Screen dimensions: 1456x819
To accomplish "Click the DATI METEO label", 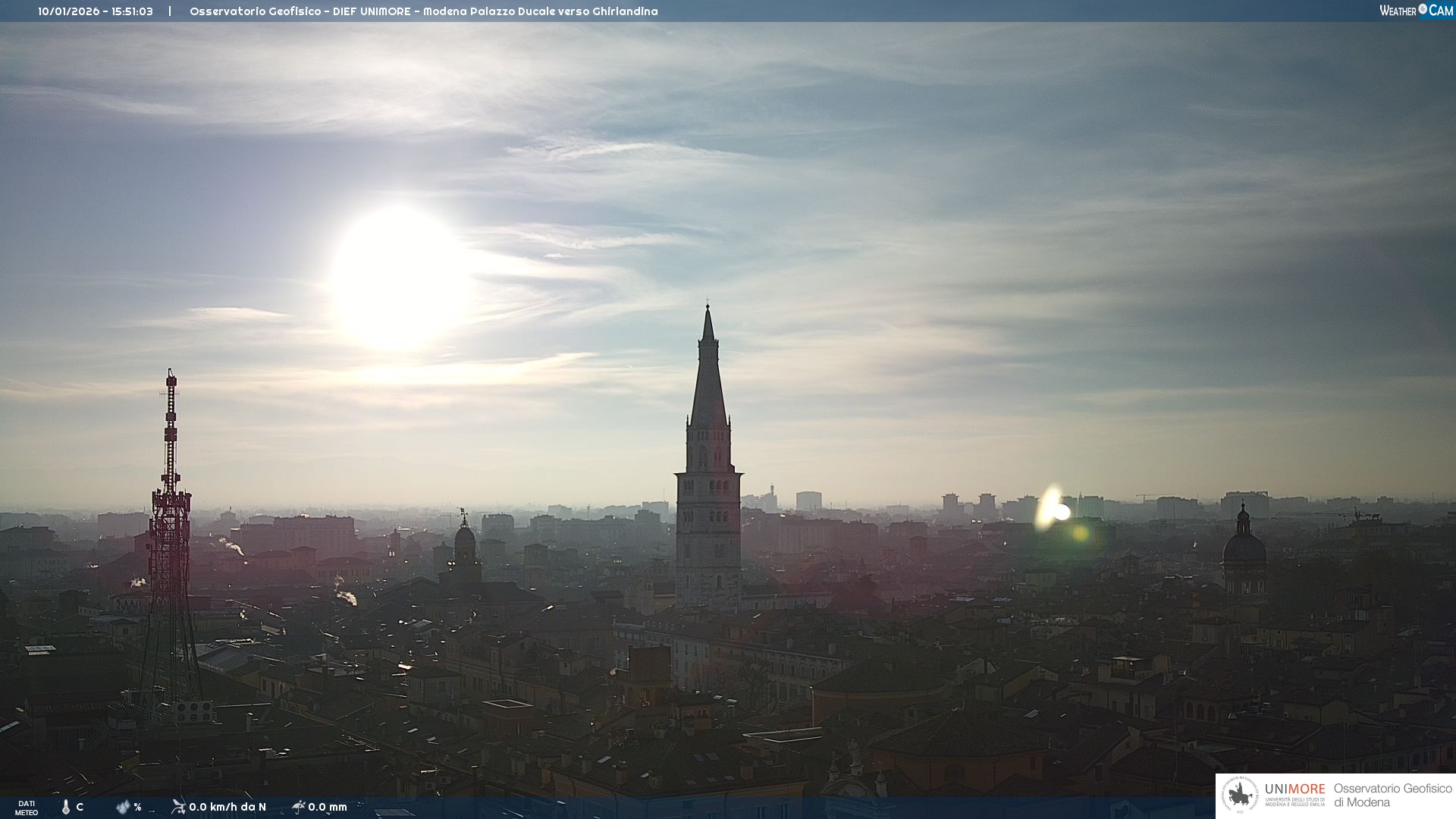I will pyautogui.click(x=27, y=808).
